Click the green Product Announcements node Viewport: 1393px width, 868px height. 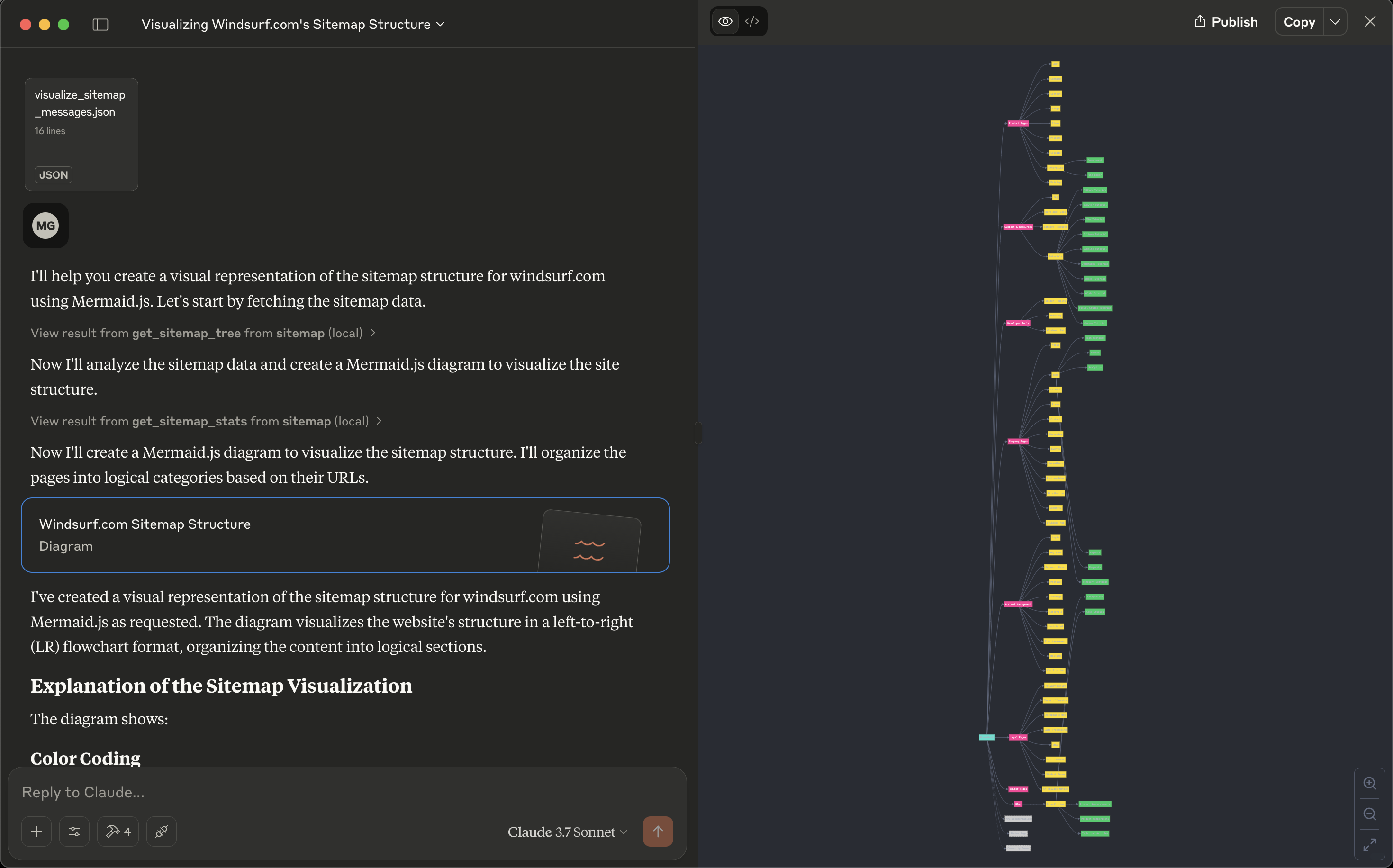(x=1095, y=805)
